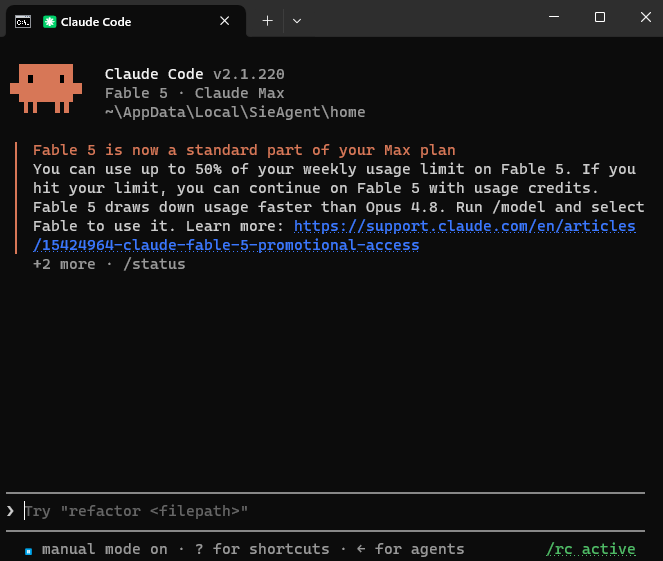This screenshot has width=663, height=561.
Task: Click 'manual mode on' status text
Action: pos(104,549)
